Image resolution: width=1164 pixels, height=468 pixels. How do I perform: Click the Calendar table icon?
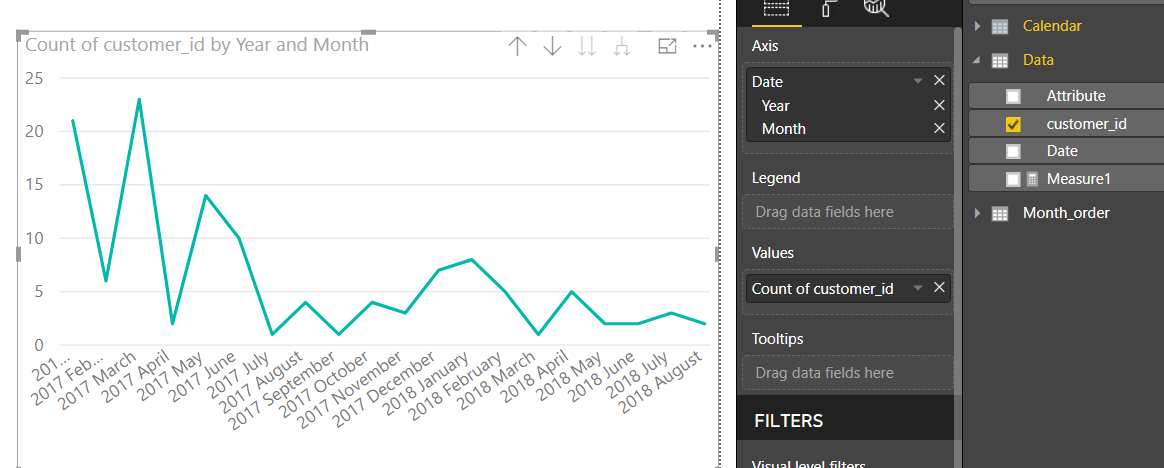pyautogui.click(x=1000, y=27)
